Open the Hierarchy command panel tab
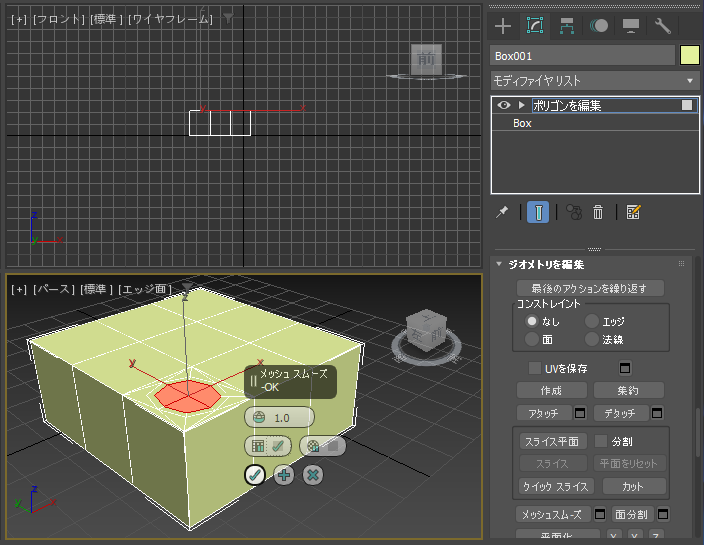 [x=567, y=26]
